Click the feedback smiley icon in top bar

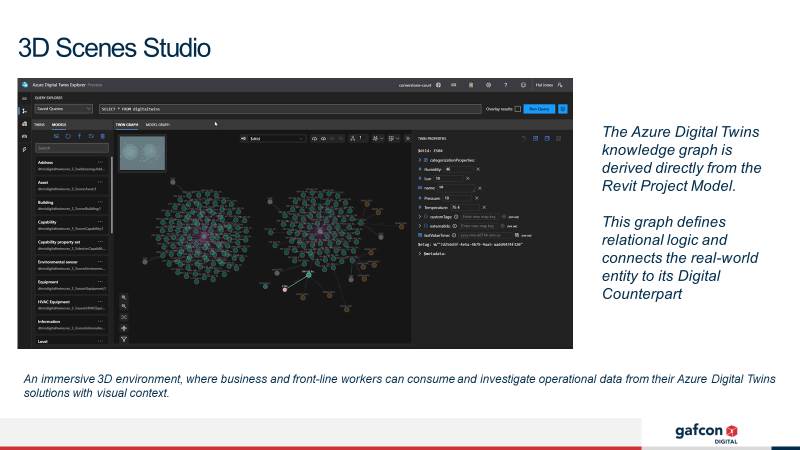tap(523, 85)
